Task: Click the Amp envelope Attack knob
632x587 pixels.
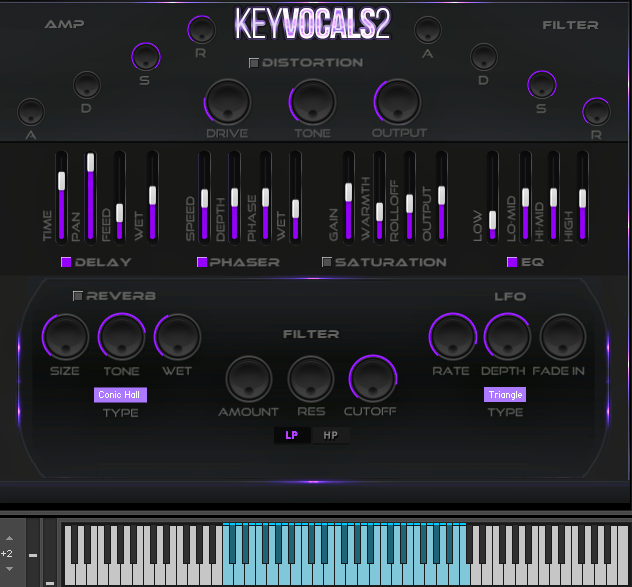Action: 31,112
